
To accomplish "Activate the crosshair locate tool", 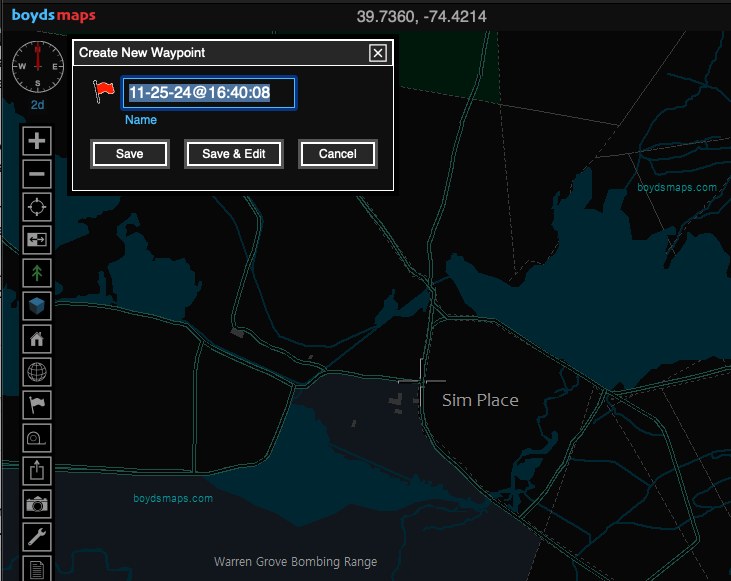I will (x=37, y=207).
